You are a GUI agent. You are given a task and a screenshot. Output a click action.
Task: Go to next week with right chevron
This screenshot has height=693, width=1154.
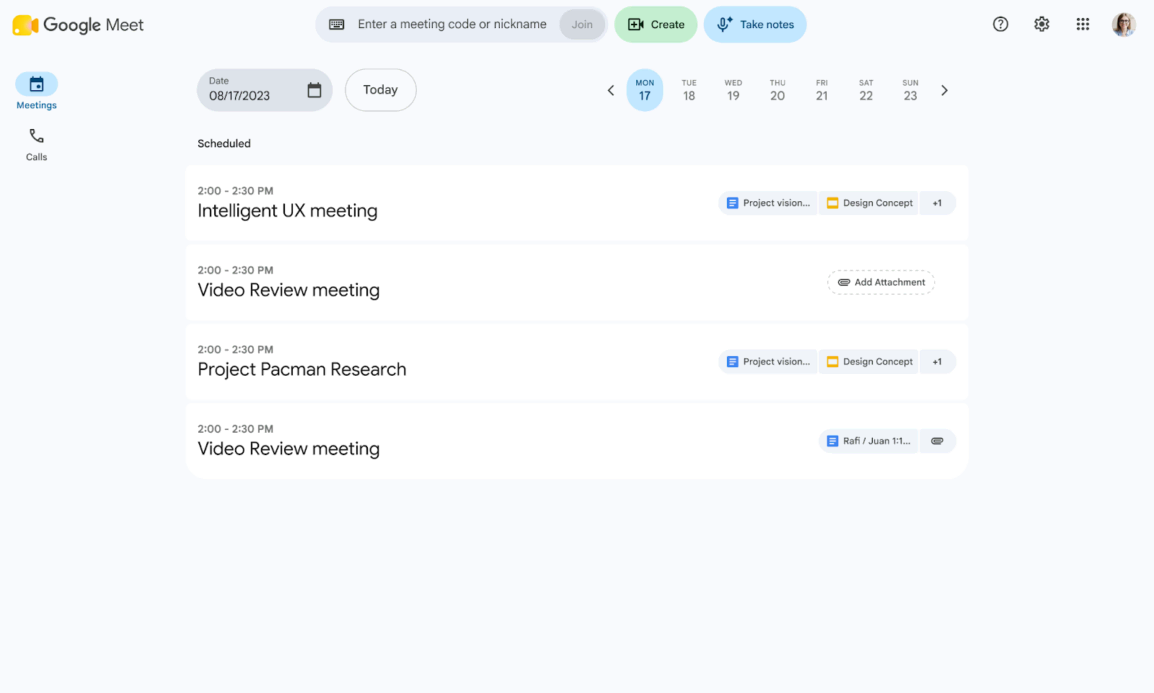pos(944,90)
